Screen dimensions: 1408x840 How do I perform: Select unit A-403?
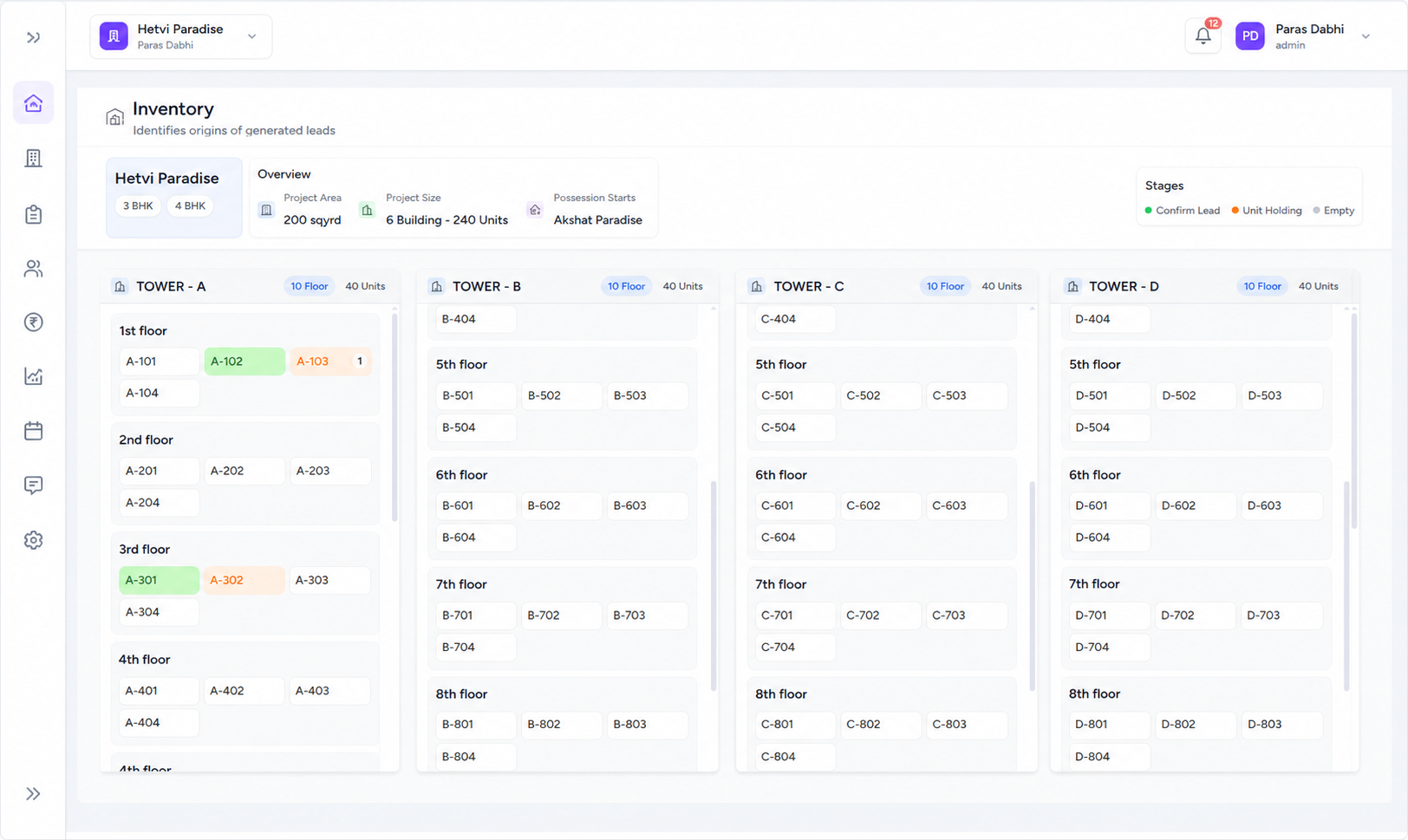(330, 691)
